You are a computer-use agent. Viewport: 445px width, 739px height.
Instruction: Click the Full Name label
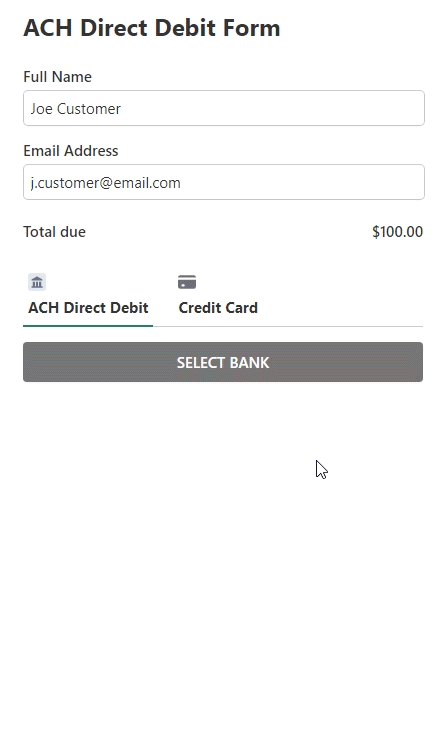58,76
